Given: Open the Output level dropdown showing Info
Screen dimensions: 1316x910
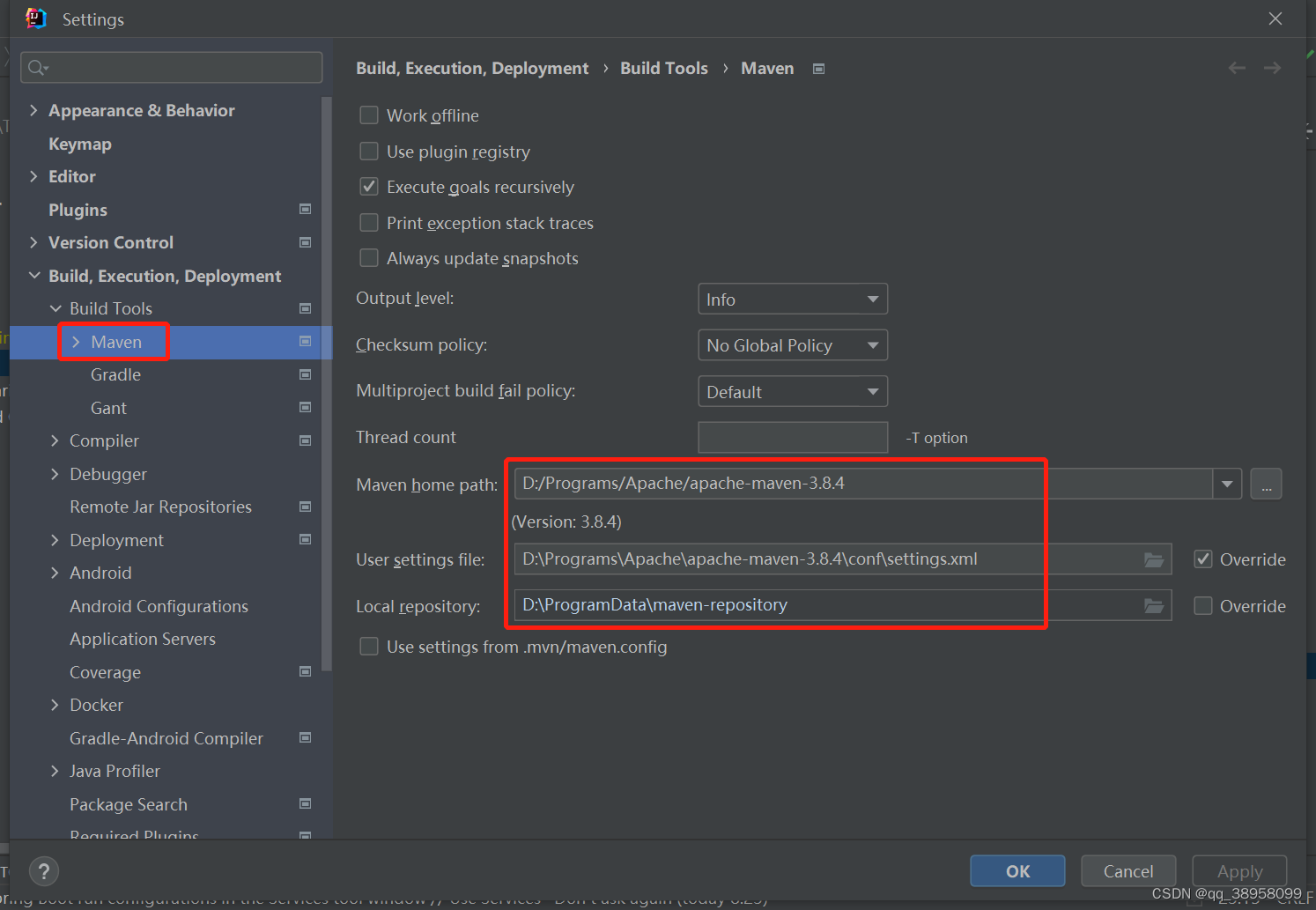Looking at the screenshot, I should coord(792,299).
